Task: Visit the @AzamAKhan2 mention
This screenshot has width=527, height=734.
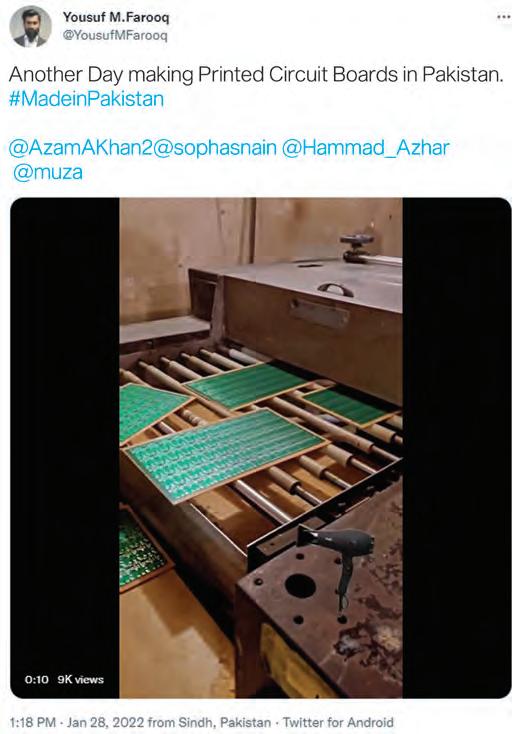Action: (81, 148)
